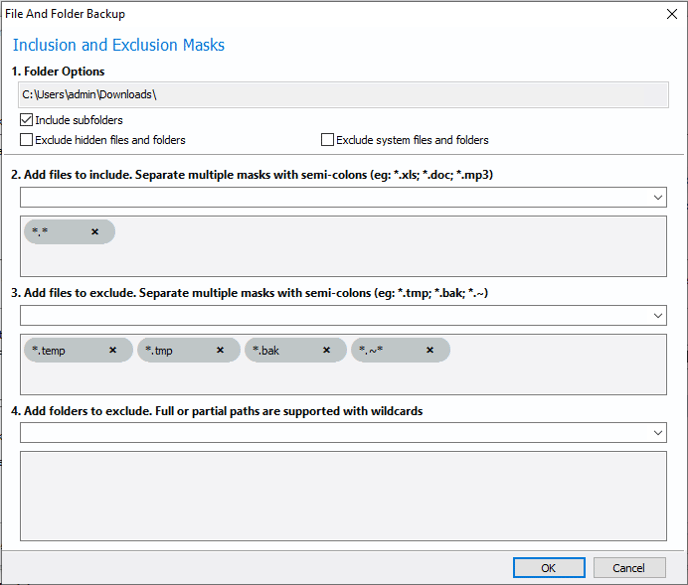This screenshot has width=688, height=585.
Task: Expand the files to exclude dropdown
Action: click(x=658, y=316)
